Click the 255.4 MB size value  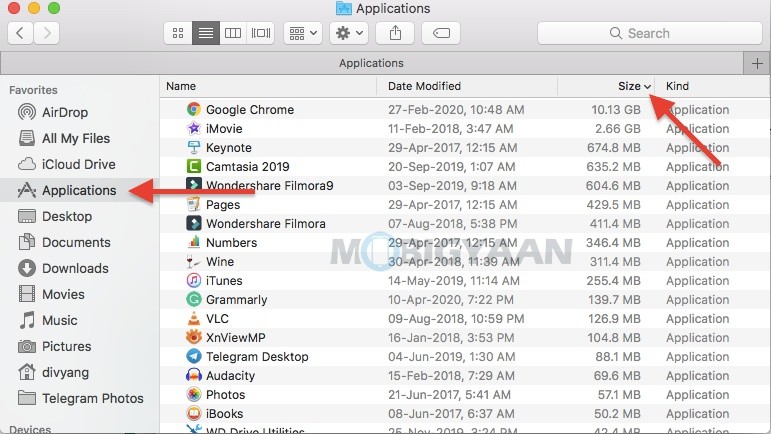614,281
